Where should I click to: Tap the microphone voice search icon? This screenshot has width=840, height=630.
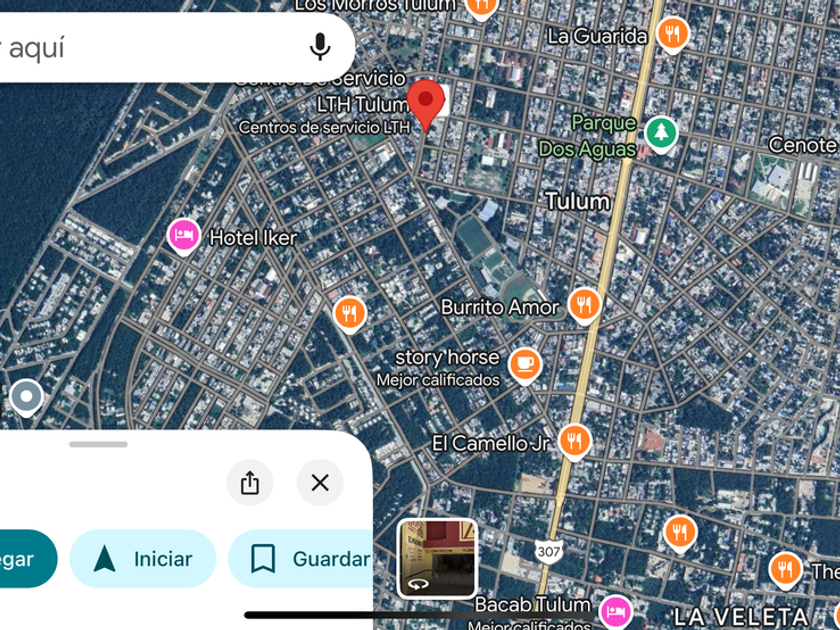click(x=320, y=47)
